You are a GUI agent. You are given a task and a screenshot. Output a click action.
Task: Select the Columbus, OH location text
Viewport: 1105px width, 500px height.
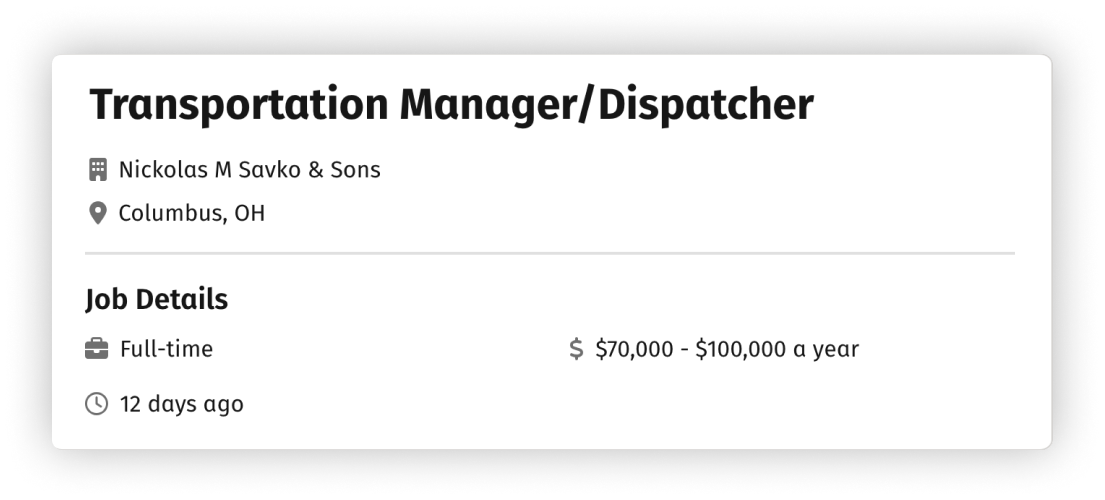point(191,213)
